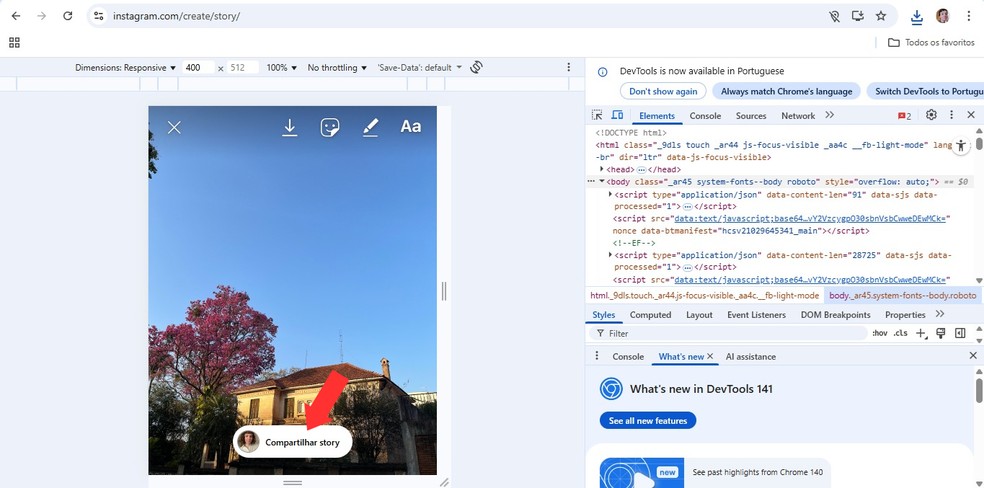
Task: Open drawer Console tab
Action: coord(628,356)
